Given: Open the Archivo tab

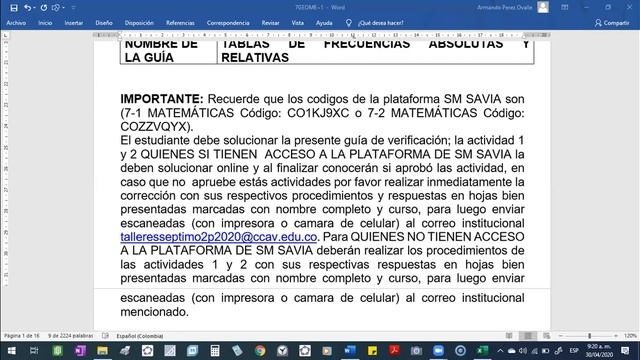Looking at the screenshot, I should click(16, 23).
